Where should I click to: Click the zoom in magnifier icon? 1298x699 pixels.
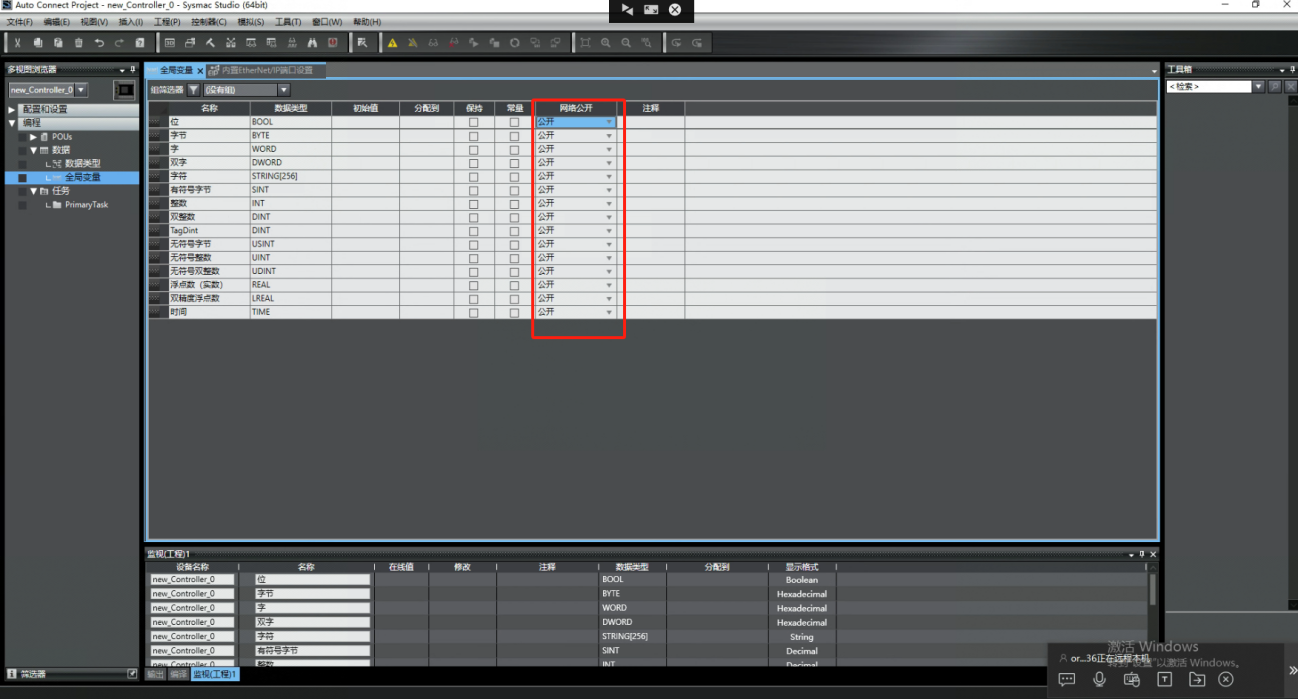coord(606,43)
